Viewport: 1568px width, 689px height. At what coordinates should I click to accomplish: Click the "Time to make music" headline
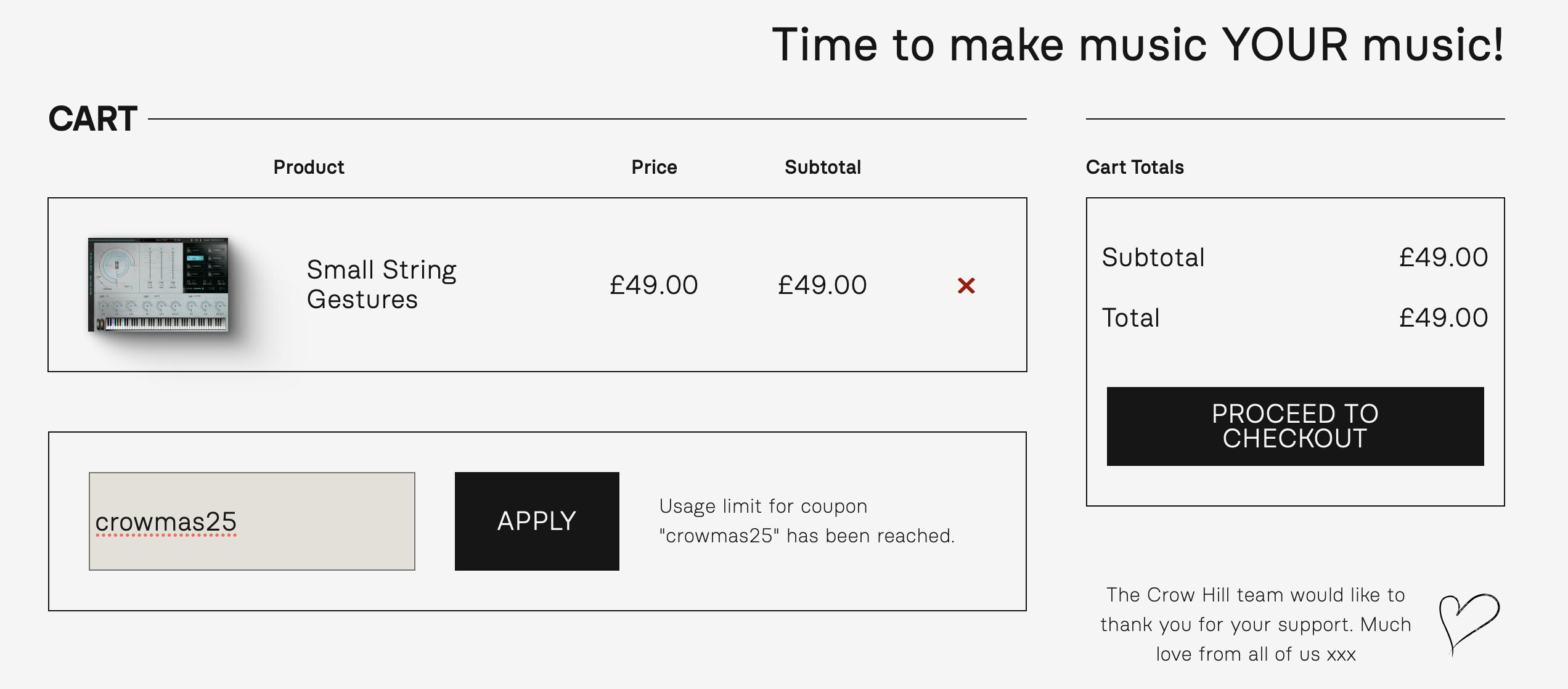coord(1138,44)
